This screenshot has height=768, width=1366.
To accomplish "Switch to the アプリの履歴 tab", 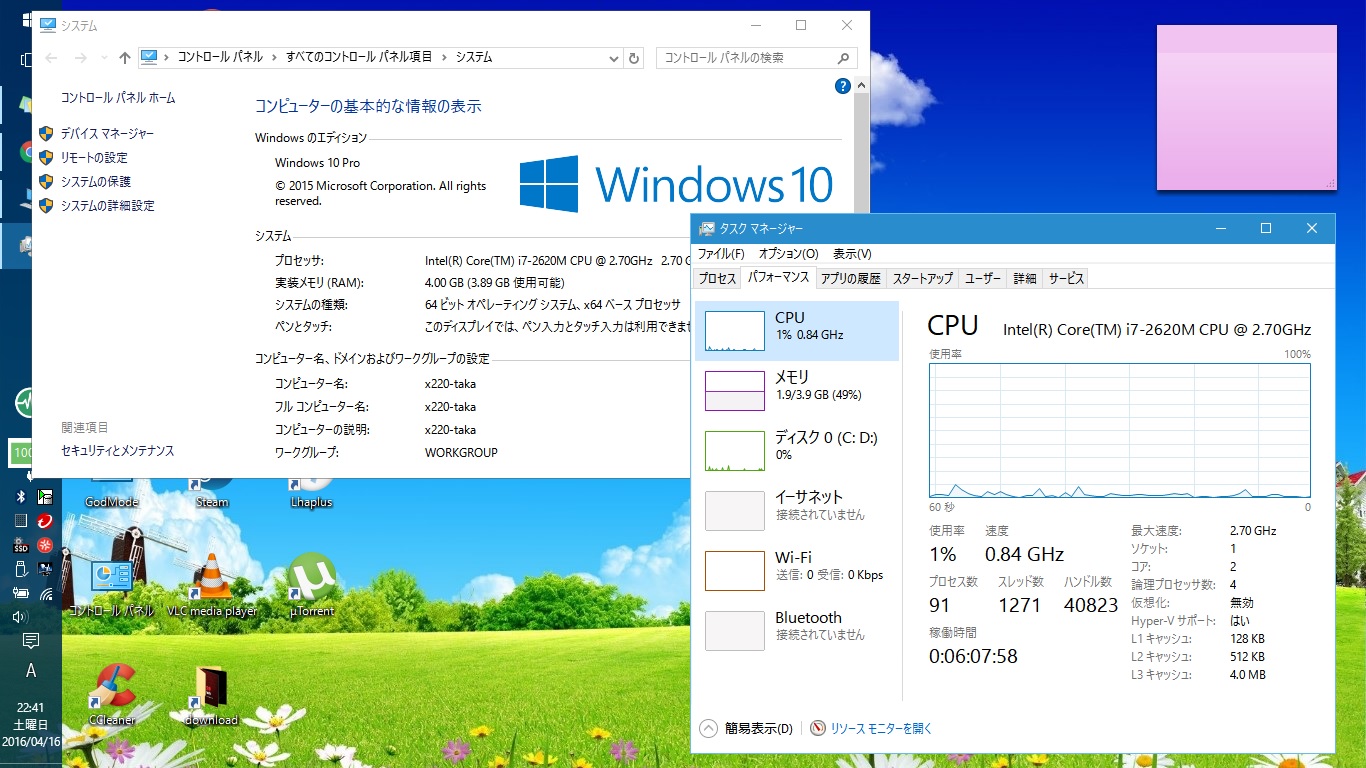I will (851, 279).
